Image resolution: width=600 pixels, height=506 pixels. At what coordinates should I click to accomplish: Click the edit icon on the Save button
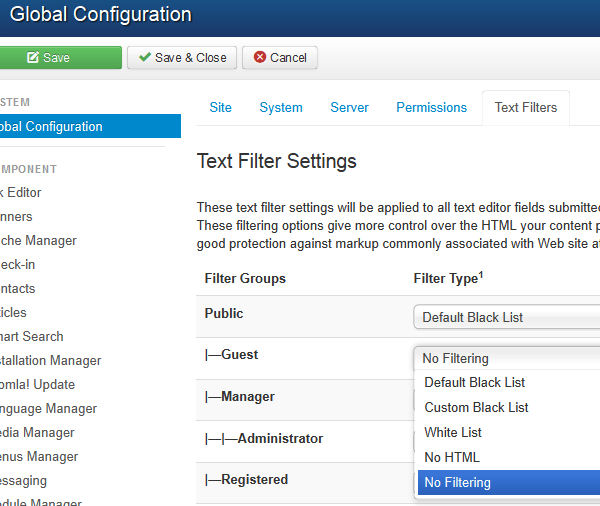tap(33, 58)
